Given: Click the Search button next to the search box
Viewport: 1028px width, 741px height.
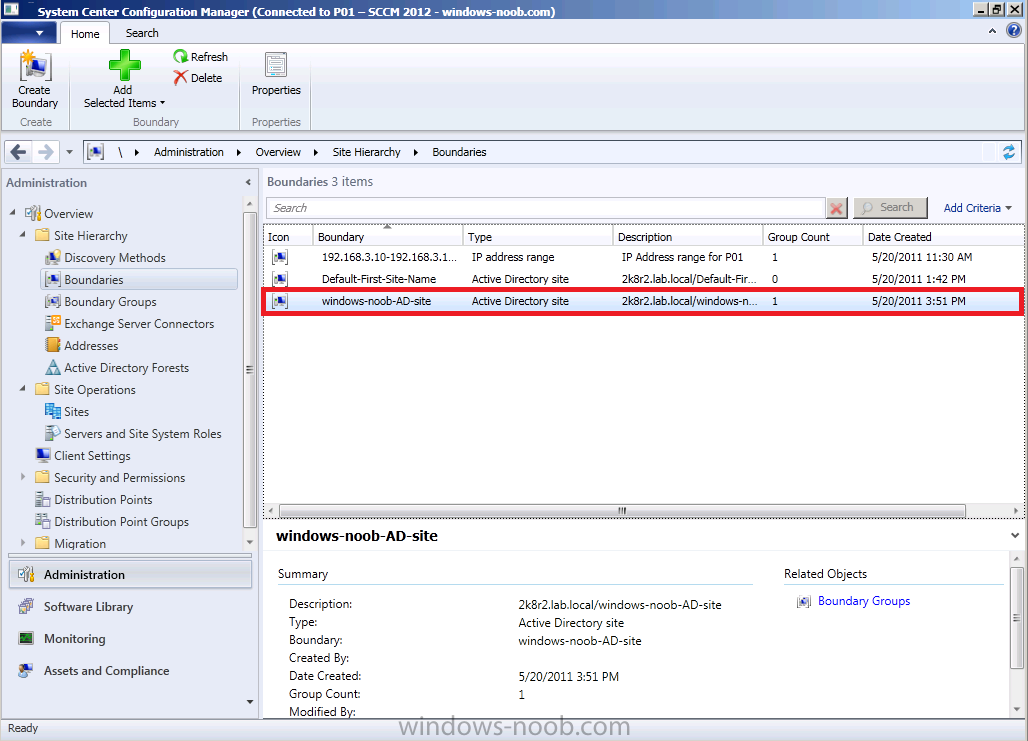Looking at the screenshot, I should coord(890,208).
